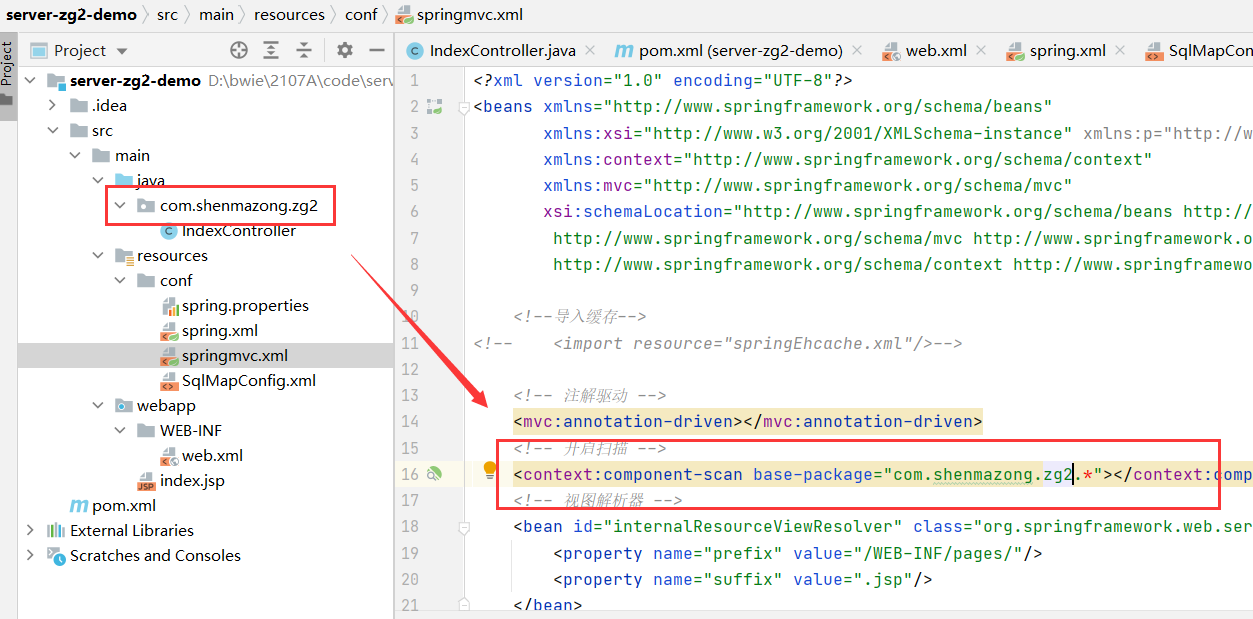The height and width of the screenshot is (619, 1253).
Task: Click breadcrumb resources
Action: click(x=289, y=14)
